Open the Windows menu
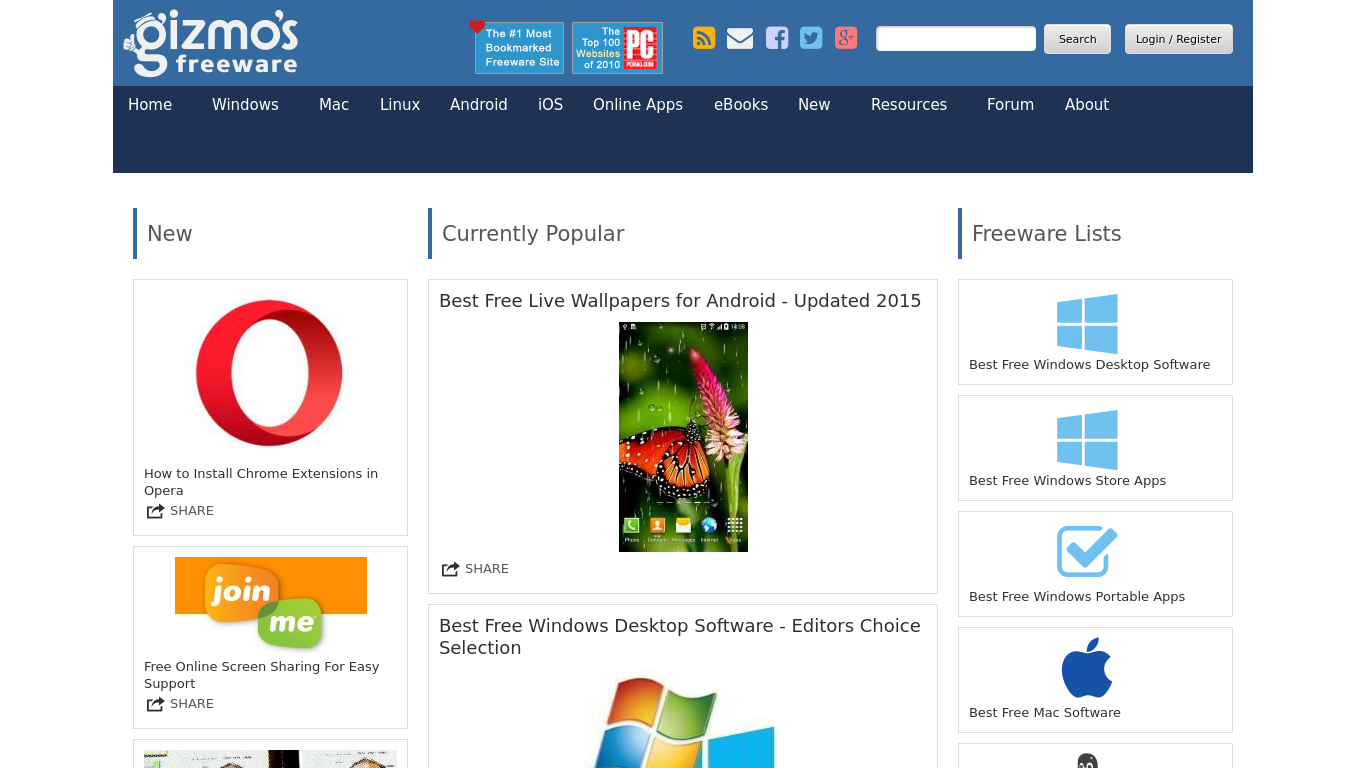The width and height of the screenshot is (1366, 768). 245,105
